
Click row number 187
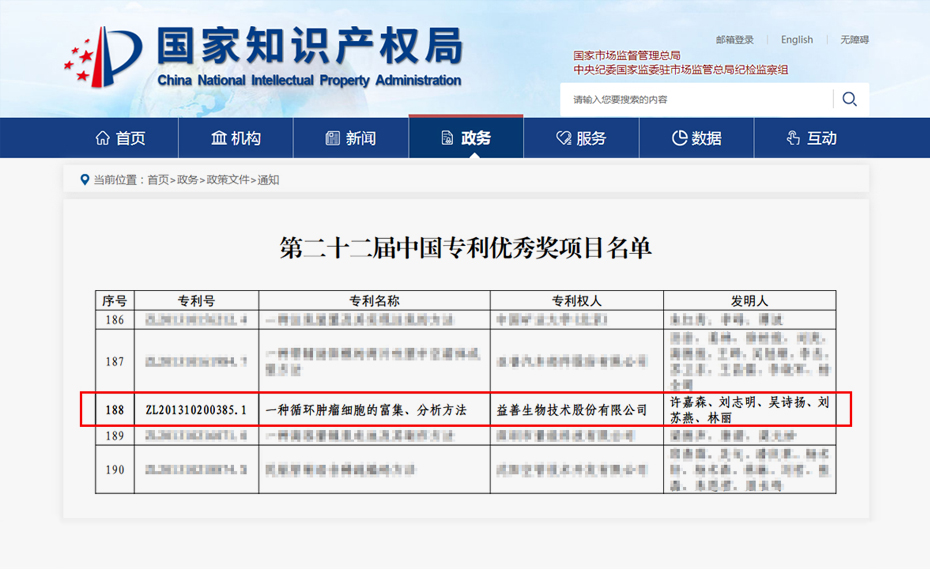tap(114, 361)
